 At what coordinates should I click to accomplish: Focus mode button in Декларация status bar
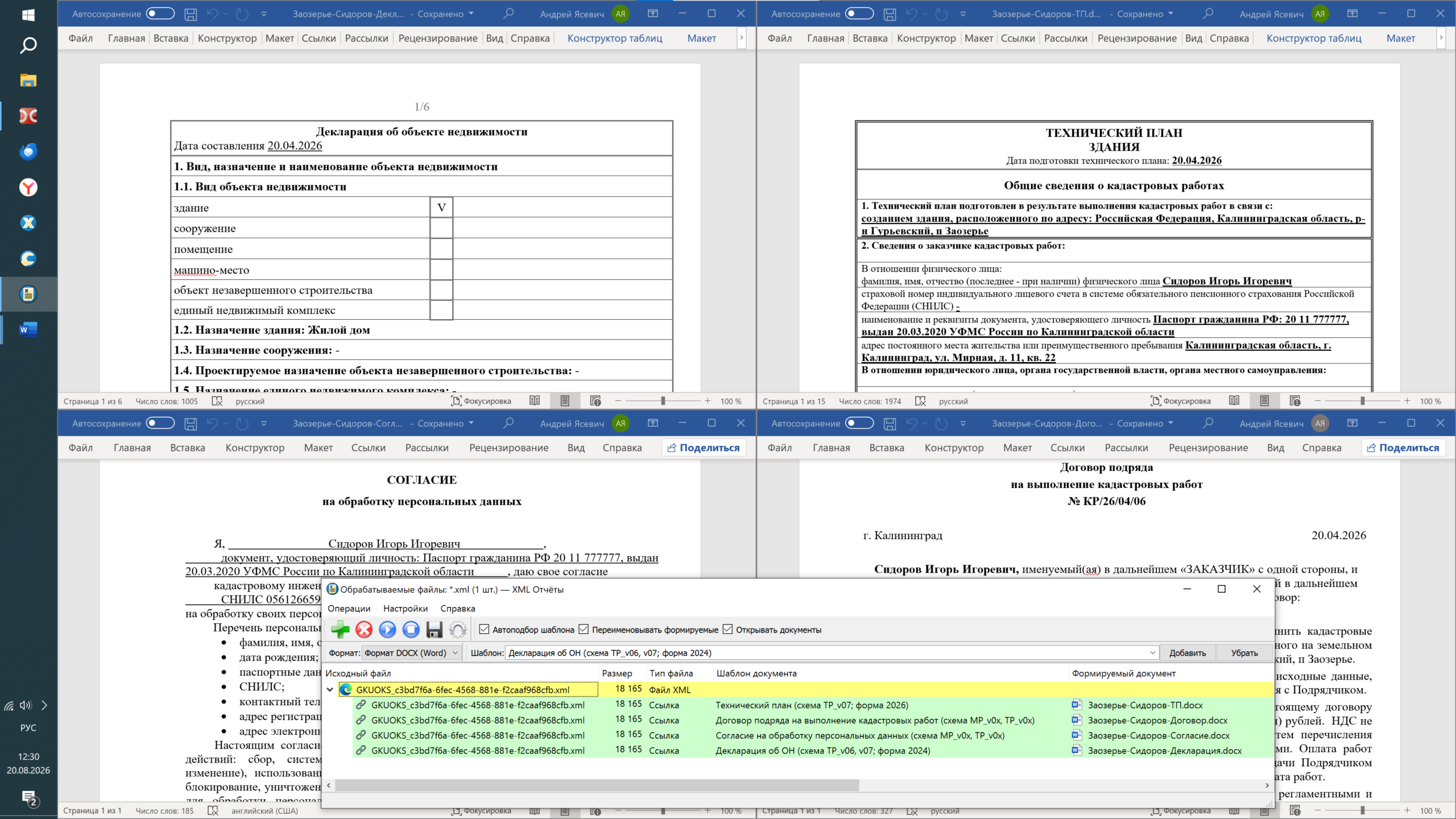pos(481,400)
